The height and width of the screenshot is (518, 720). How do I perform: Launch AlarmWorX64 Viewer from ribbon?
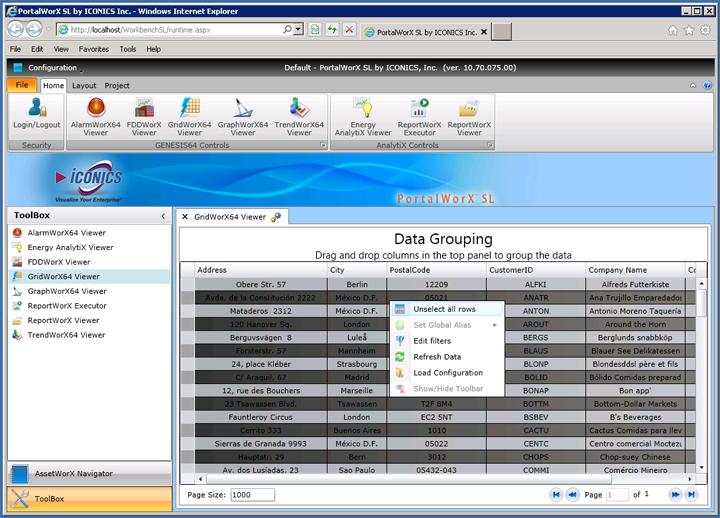tap(96, 117)
